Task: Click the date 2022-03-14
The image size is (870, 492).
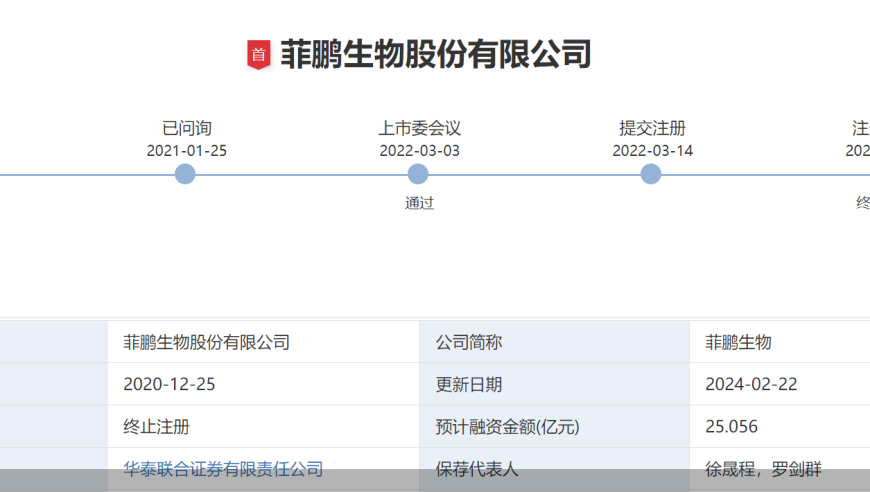Action: [x=652, y=151]
